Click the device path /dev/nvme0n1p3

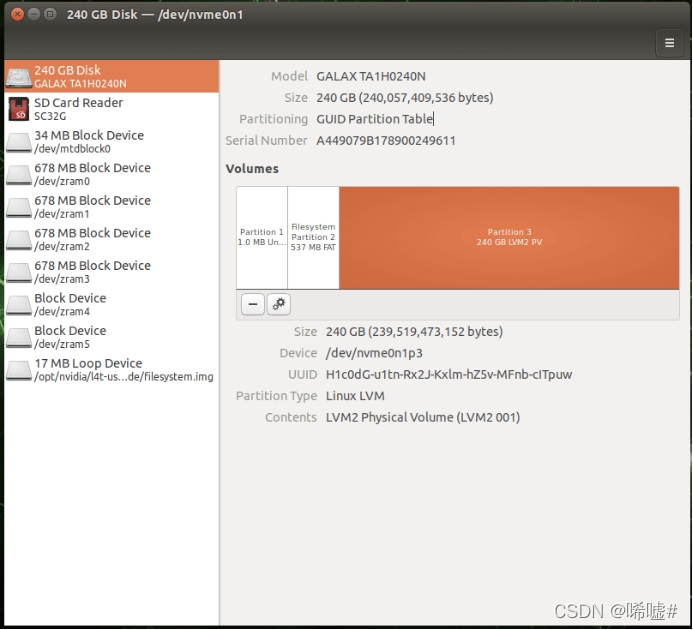point(374,353)
